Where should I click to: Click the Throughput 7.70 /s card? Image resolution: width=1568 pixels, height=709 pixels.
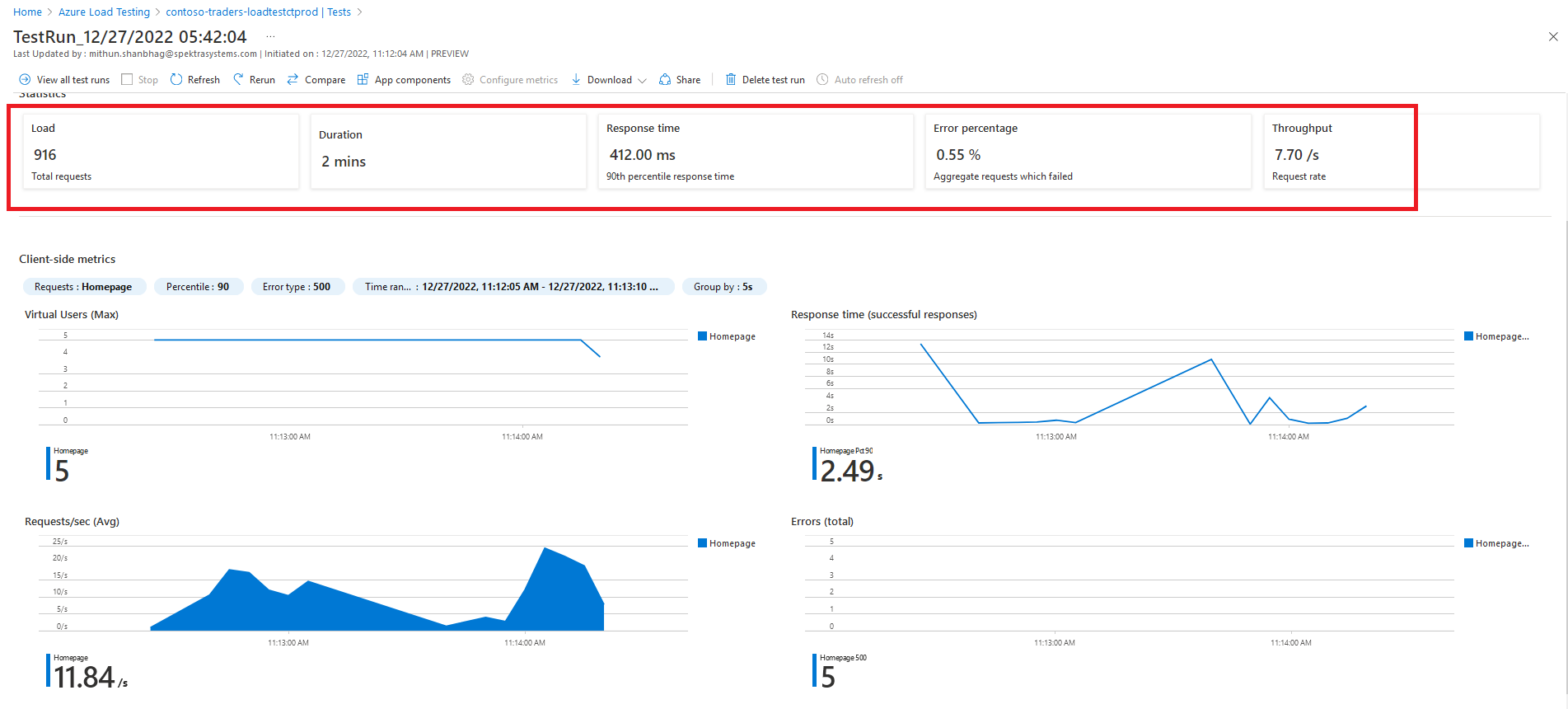click(1402, 152)
